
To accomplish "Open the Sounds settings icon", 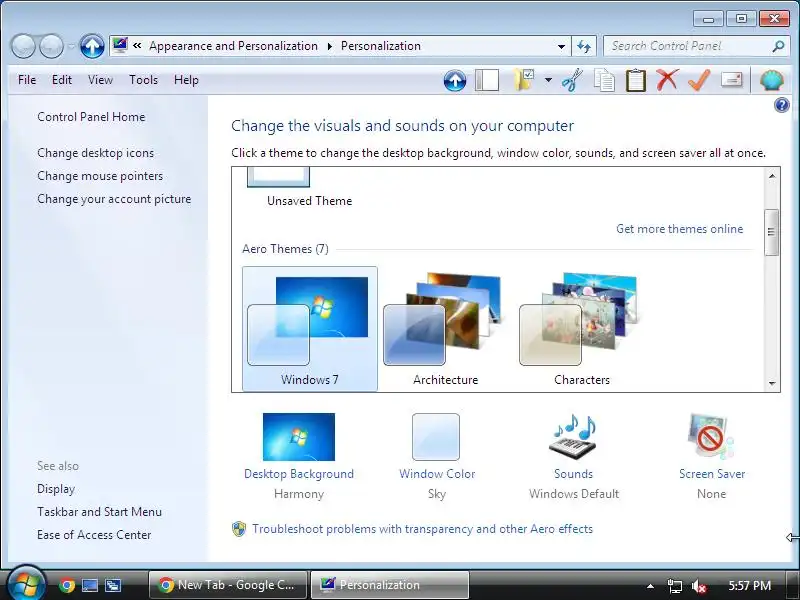I will (x=573, y=437).
